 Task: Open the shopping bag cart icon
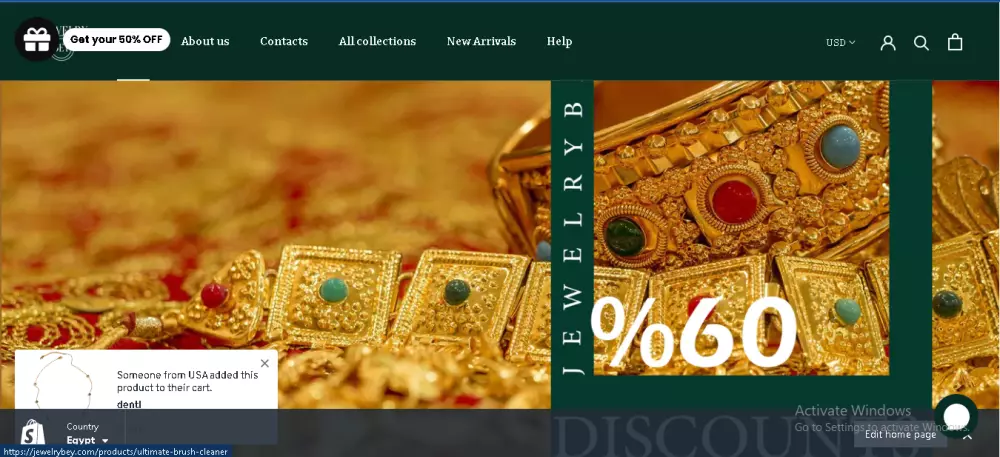[x=955, y=42]
